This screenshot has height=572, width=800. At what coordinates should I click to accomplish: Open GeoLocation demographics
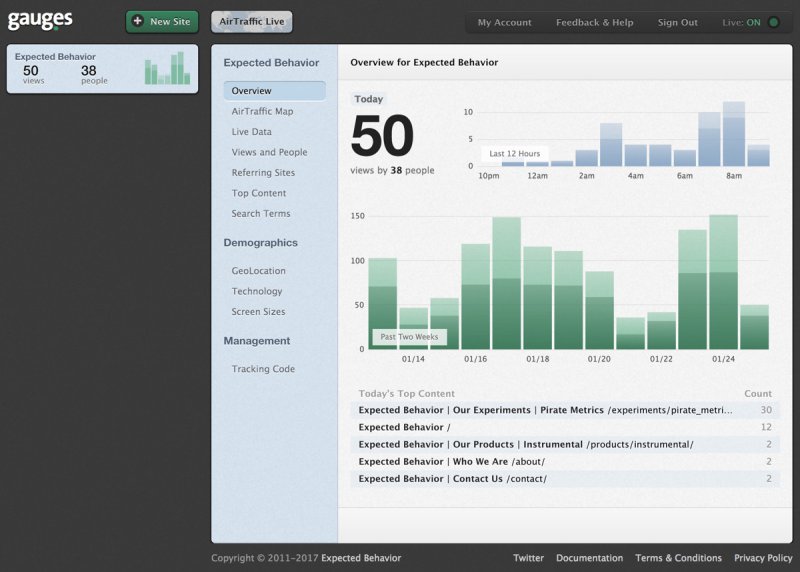tap(258, 271)
